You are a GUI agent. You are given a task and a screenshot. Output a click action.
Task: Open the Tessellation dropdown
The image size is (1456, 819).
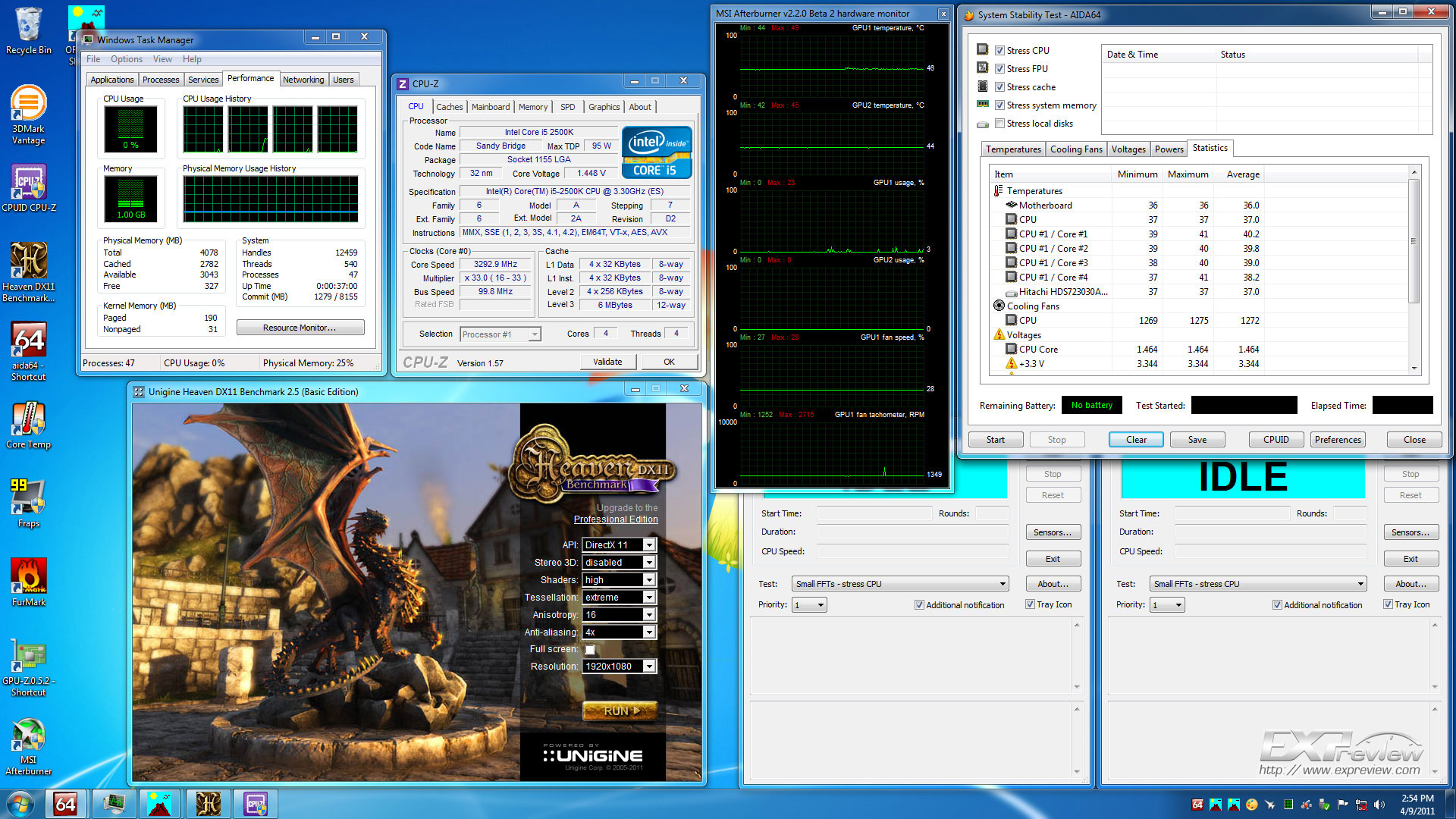pos(619,597)
